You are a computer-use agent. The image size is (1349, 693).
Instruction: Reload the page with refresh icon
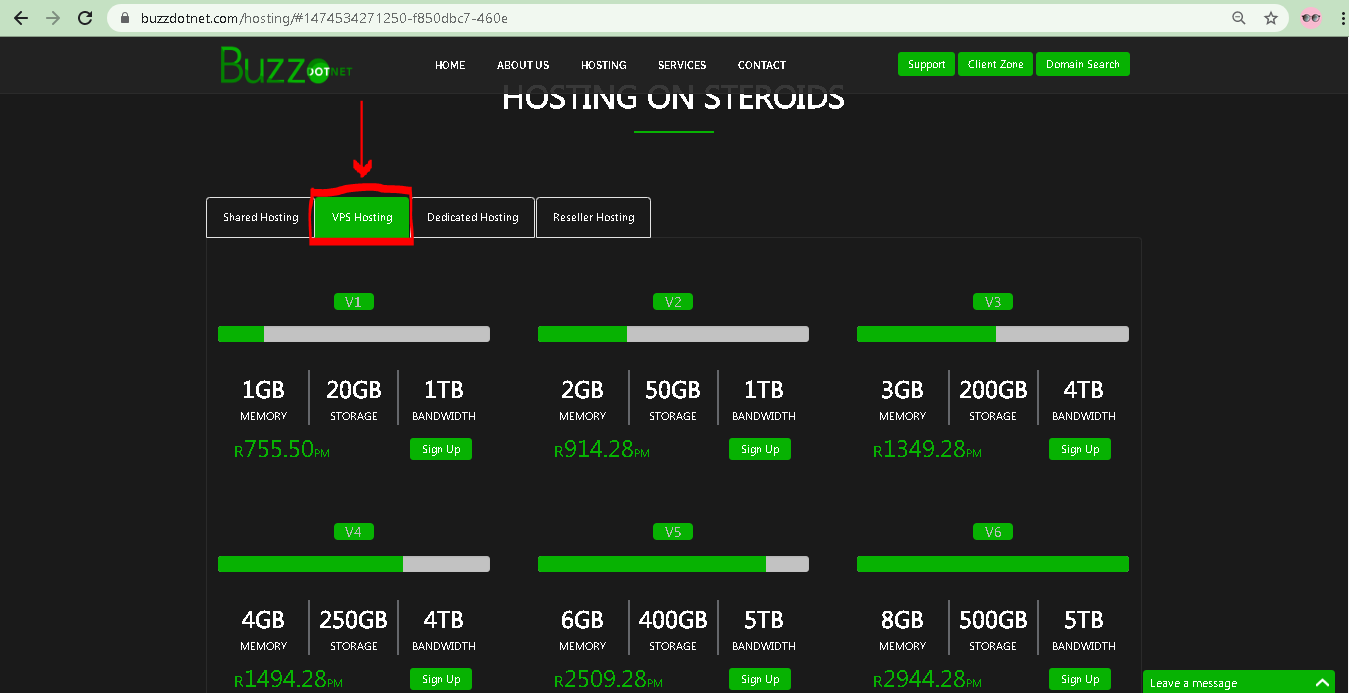click(86, 18)
